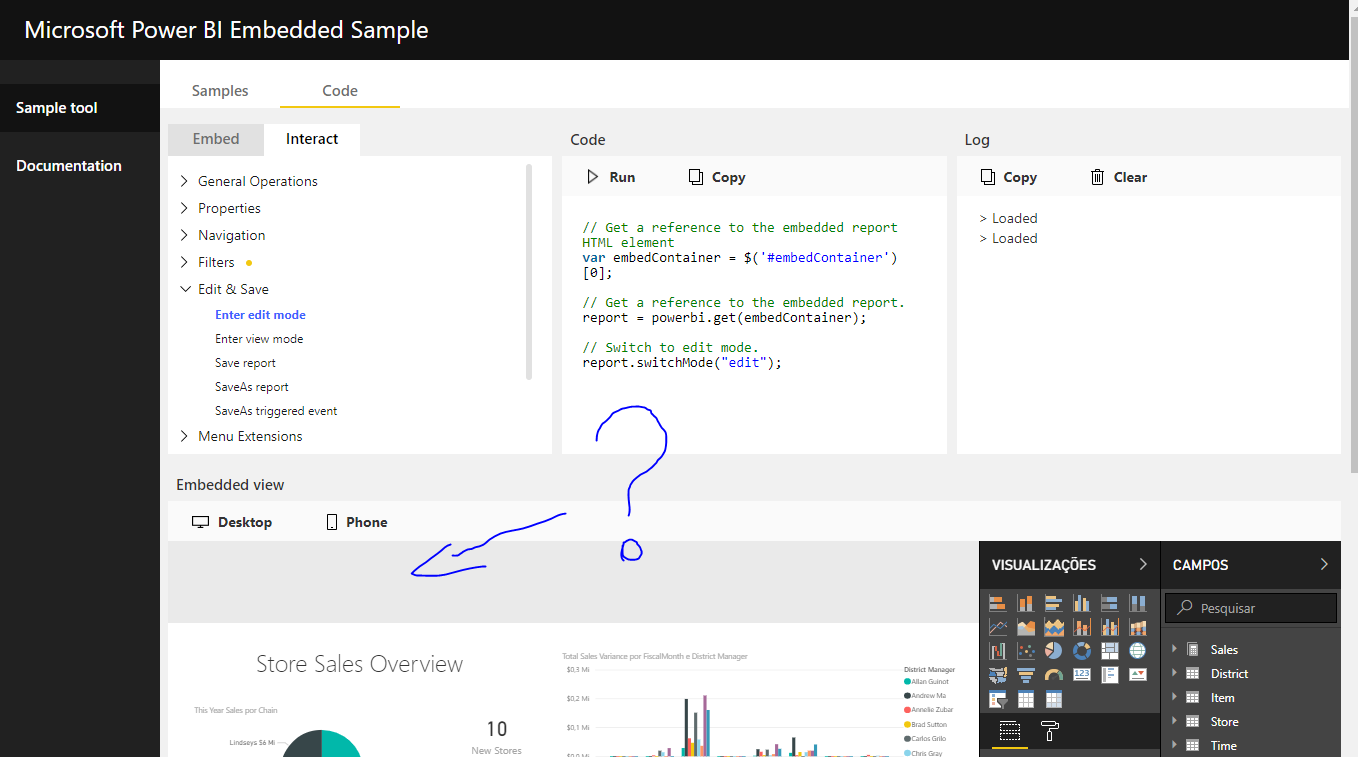Switch to the Code tab
Viewport: 1358px width, 757px height.
(340, 90)
